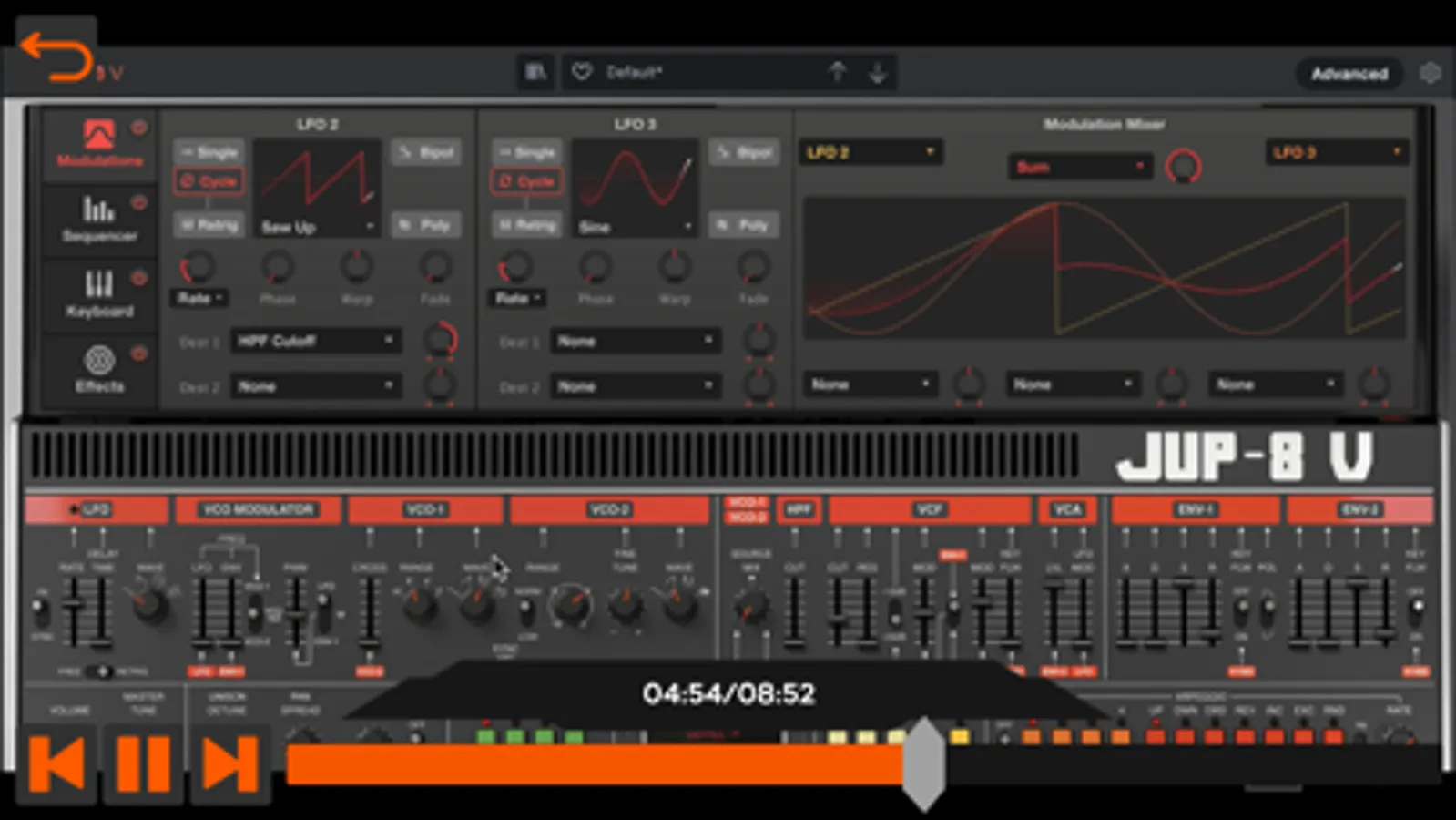Adjust the LFO 2 Fade knob
1456x820 pixels.
[435, 267]
